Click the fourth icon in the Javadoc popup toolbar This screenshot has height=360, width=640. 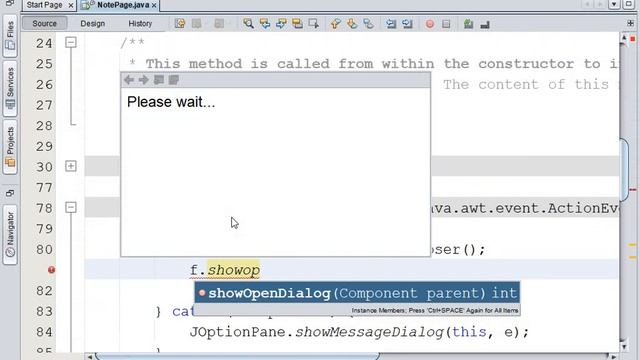pos(174,80)
